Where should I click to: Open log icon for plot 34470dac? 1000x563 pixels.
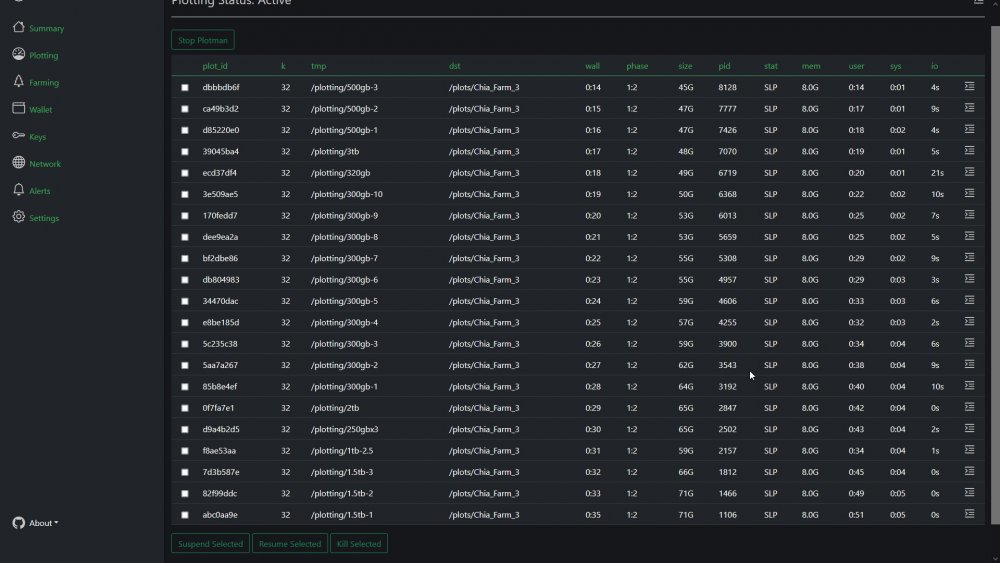coord(969,300)
